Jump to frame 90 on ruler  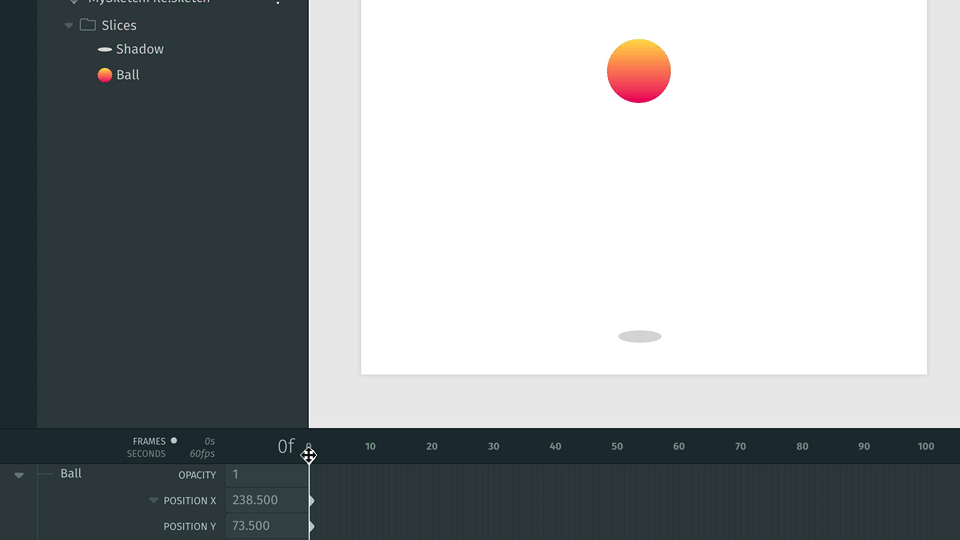click(x=864, y=446)
